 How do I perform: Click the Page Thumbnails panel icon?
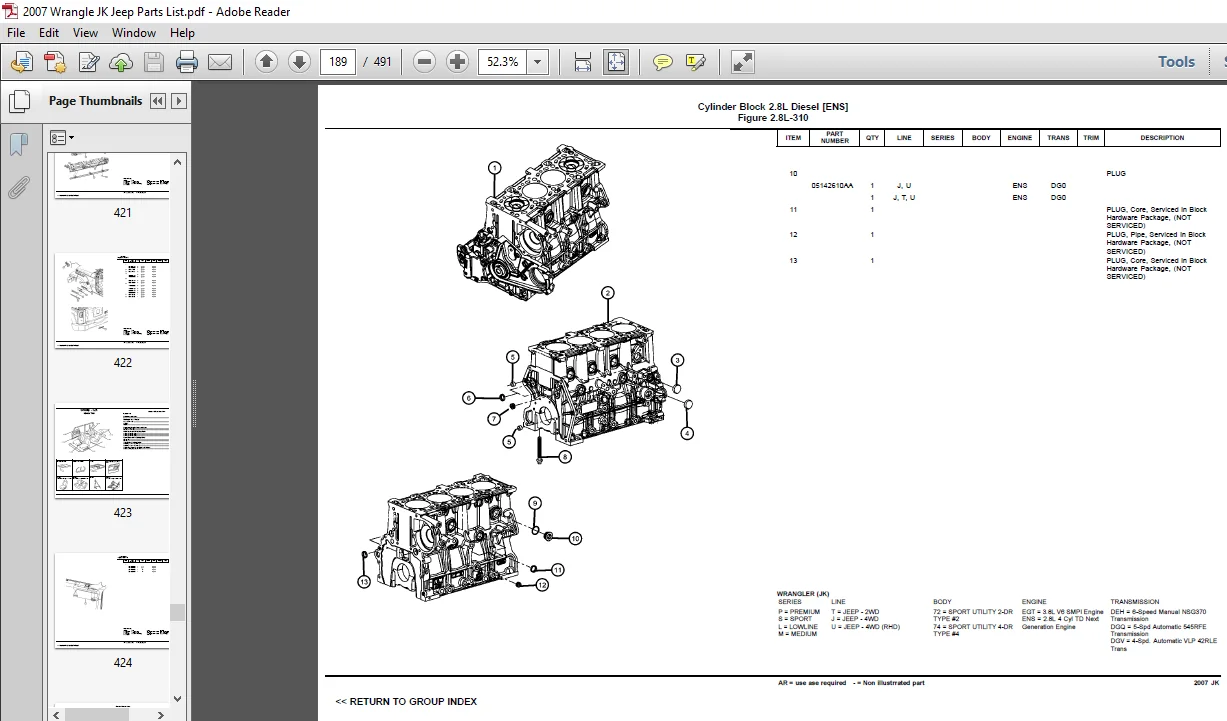pyautogui.click(x=19, y=101)
